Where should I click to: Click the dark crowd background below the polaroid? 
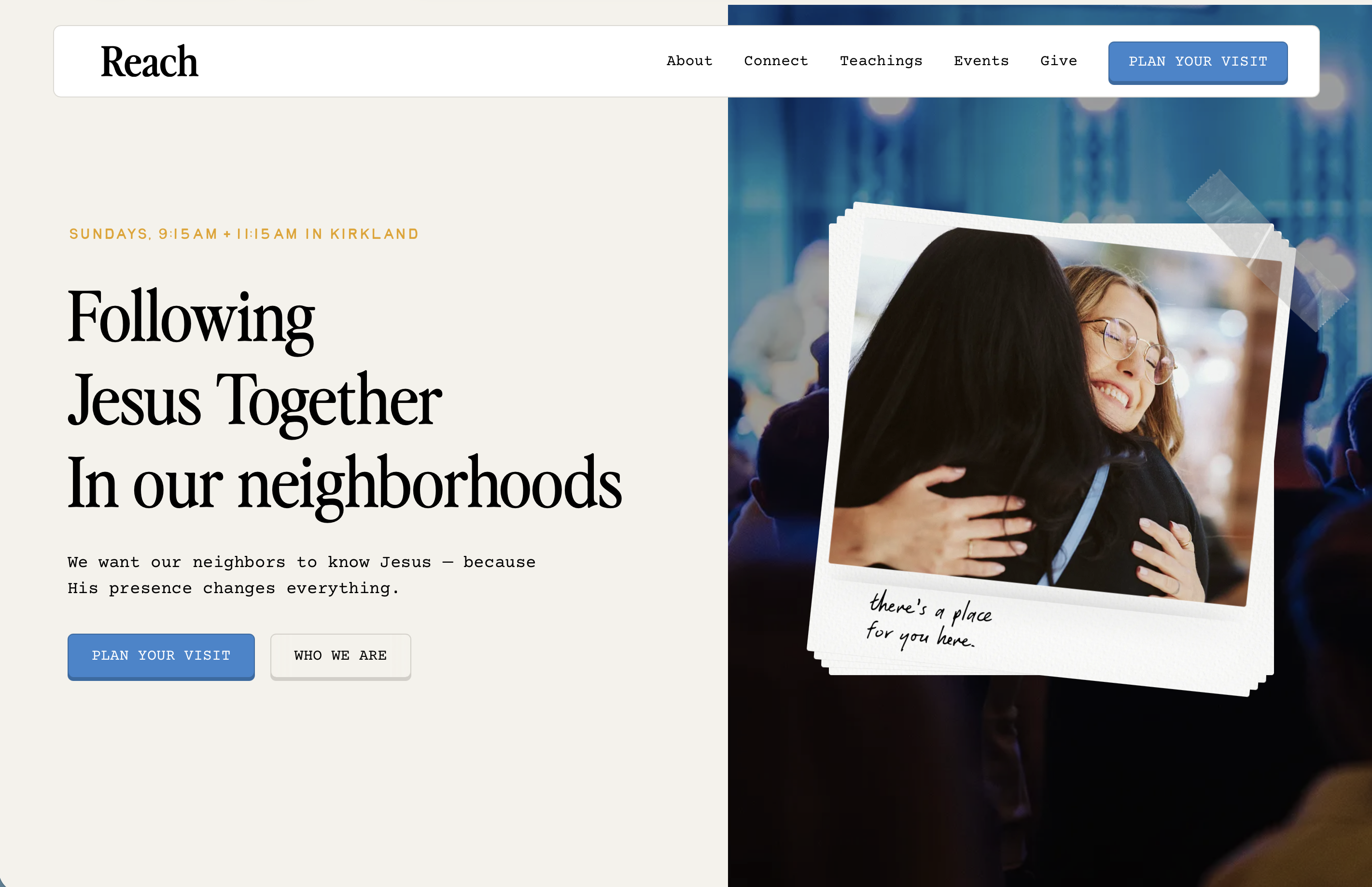pos(1049,795)
